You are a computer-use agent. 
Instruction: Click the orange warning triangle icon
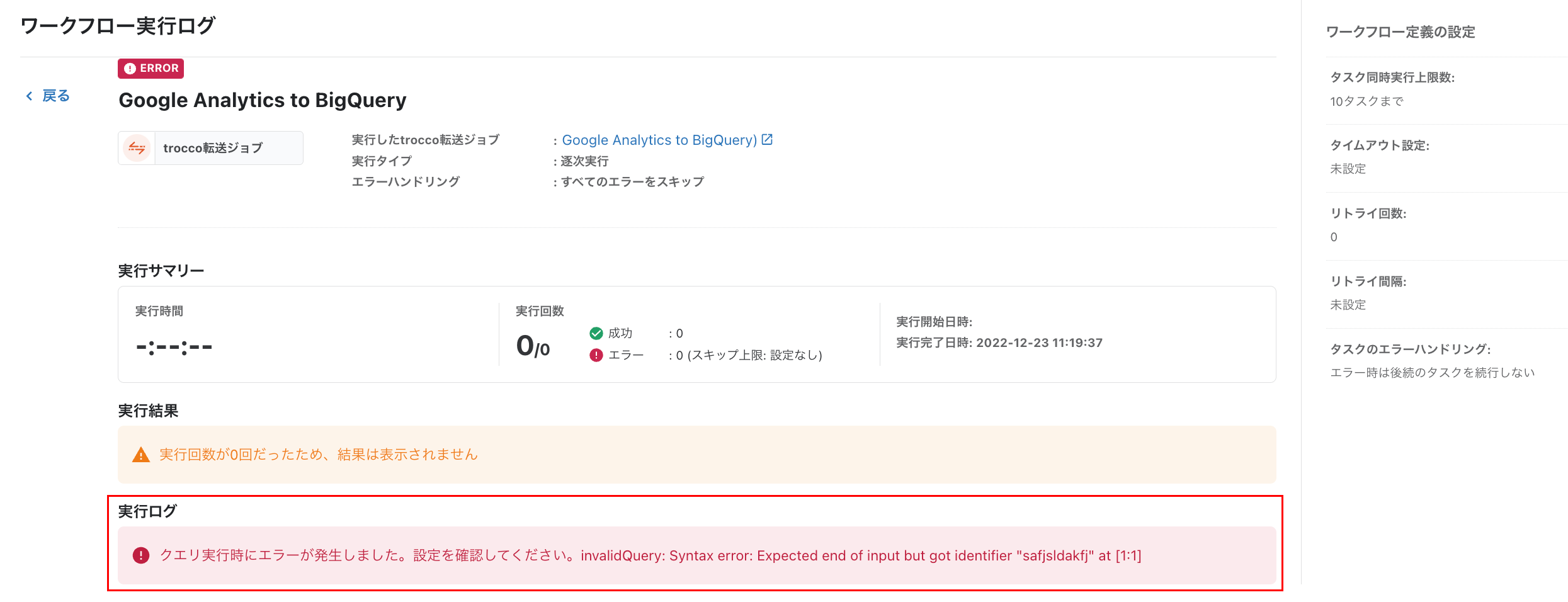click(141, 455)
